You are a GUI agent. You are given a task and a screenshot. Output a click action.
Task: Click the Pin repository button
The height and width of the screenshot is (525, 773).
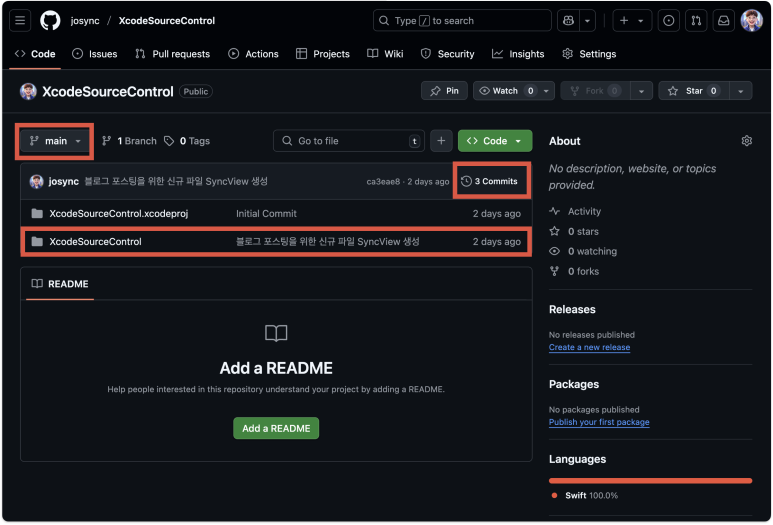(x=444, y=91)
